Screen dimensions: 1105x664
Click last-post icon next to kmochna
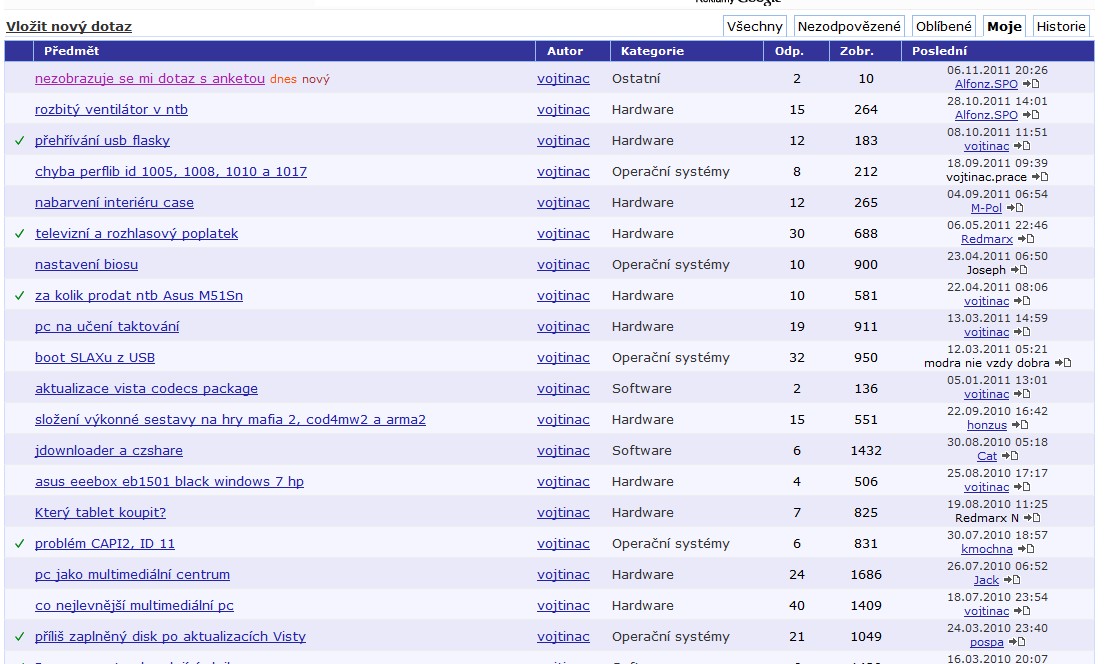coord(1026,549)
